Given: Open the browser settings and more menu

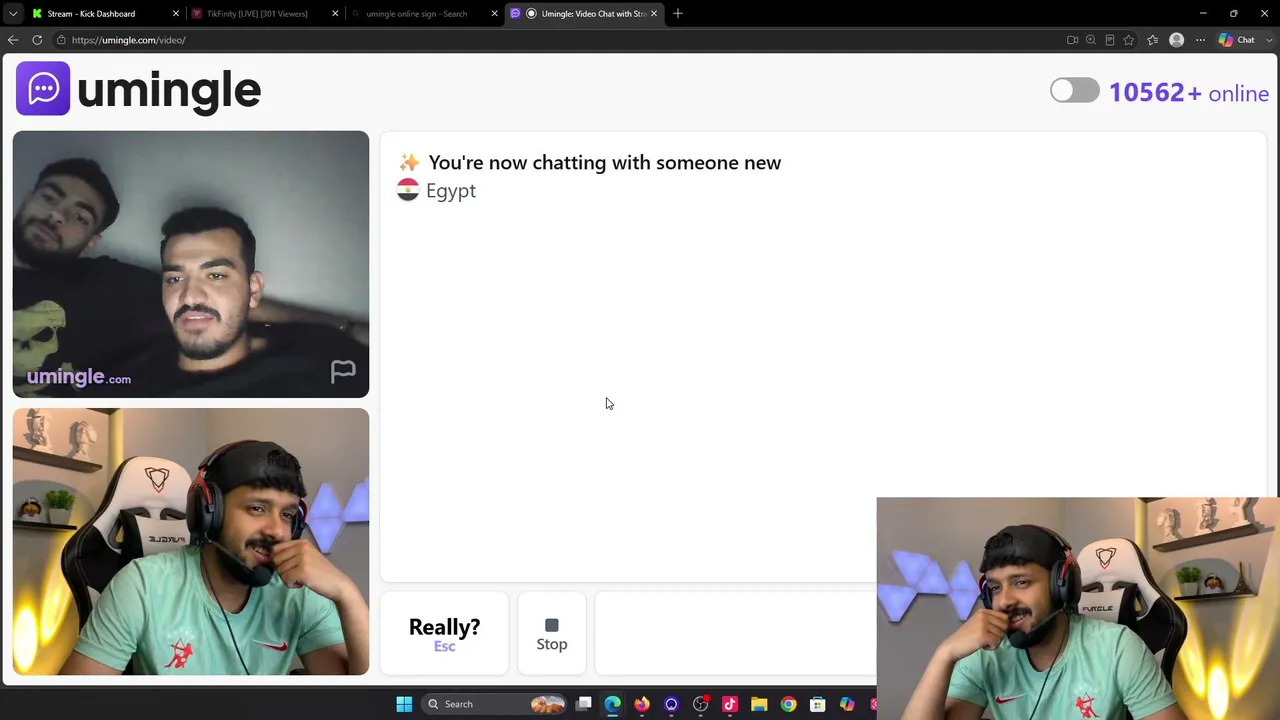Looking at the screenshot, I should point(1201,40).
